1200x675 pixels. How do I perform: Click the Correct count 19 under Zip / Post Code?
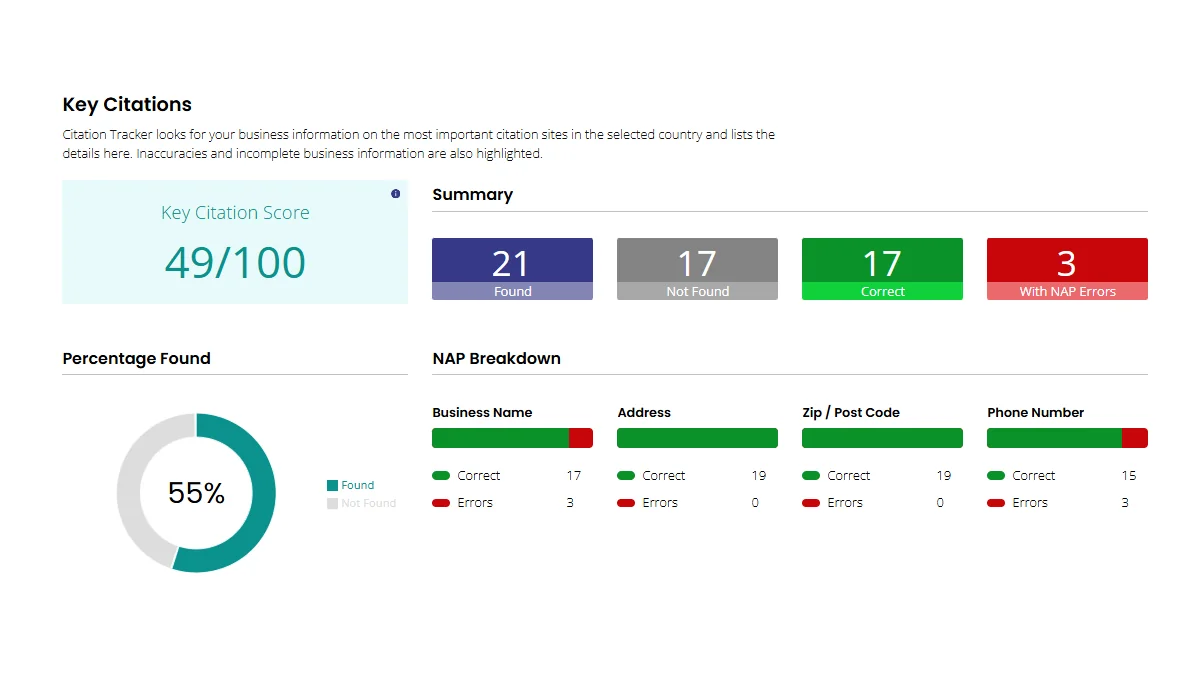(944, 476)
